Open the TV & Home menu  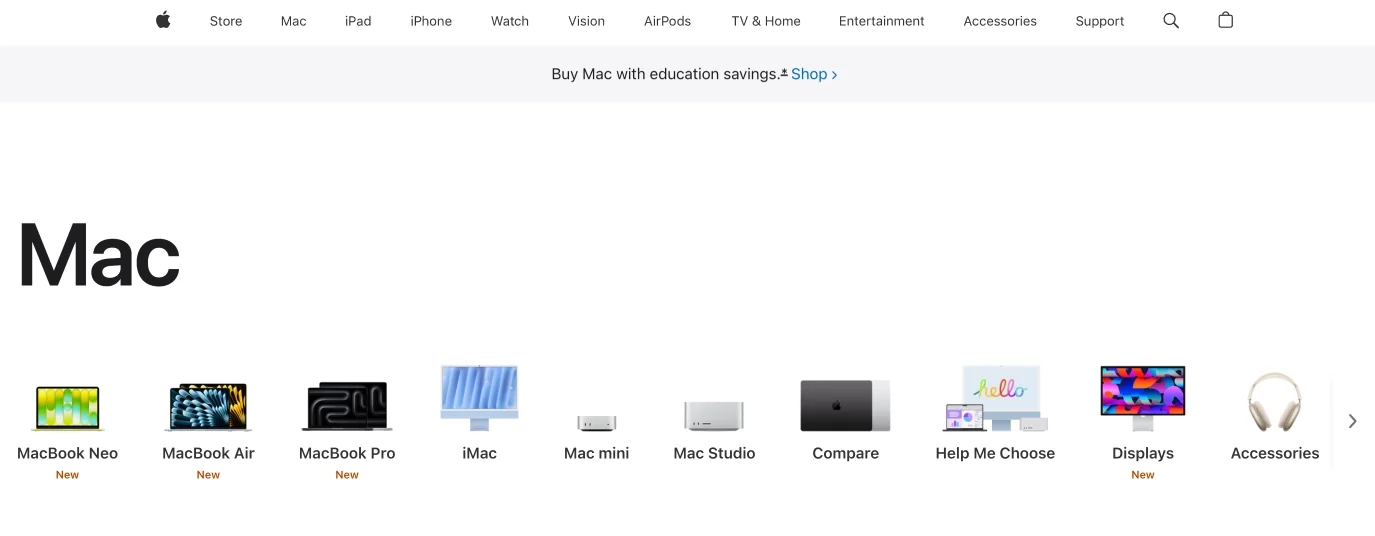(x=766, y=21)
